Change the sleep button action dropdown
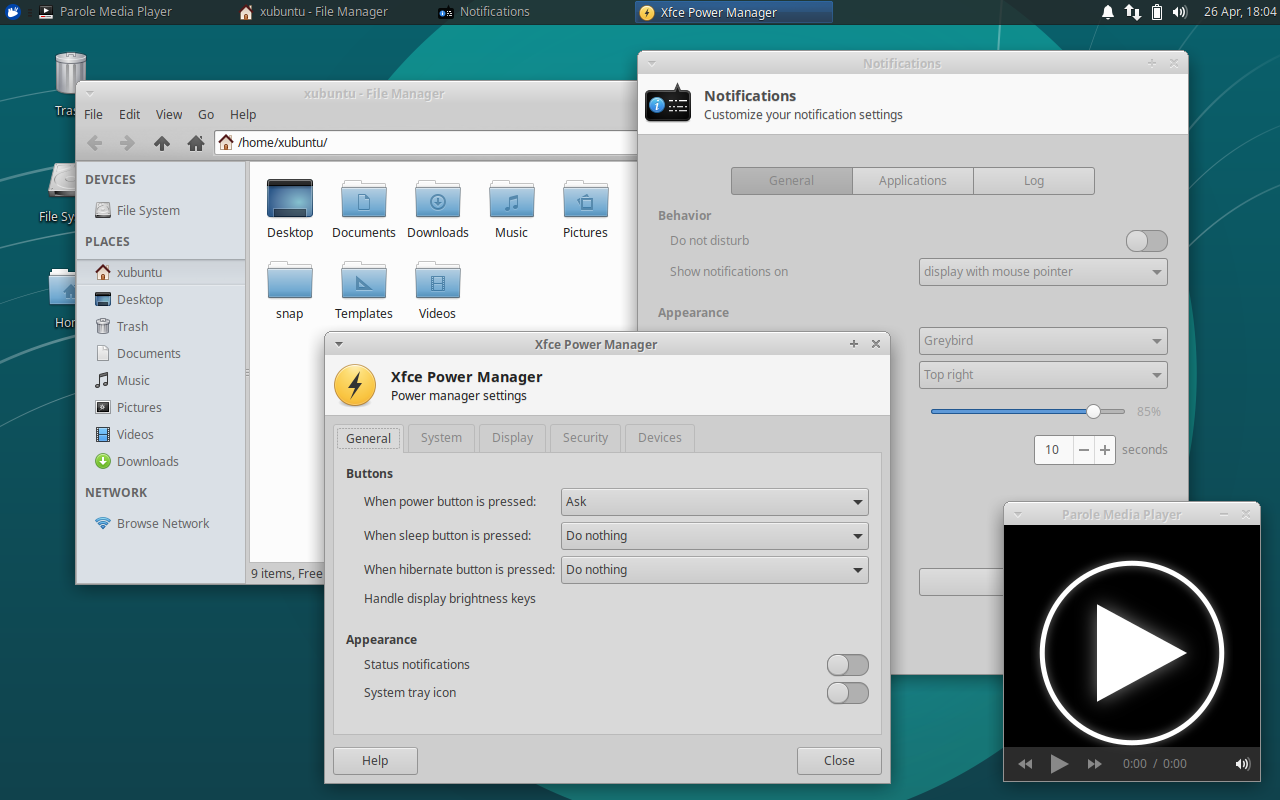This screenshot has width=1280, height=800. tap(714, 535)
